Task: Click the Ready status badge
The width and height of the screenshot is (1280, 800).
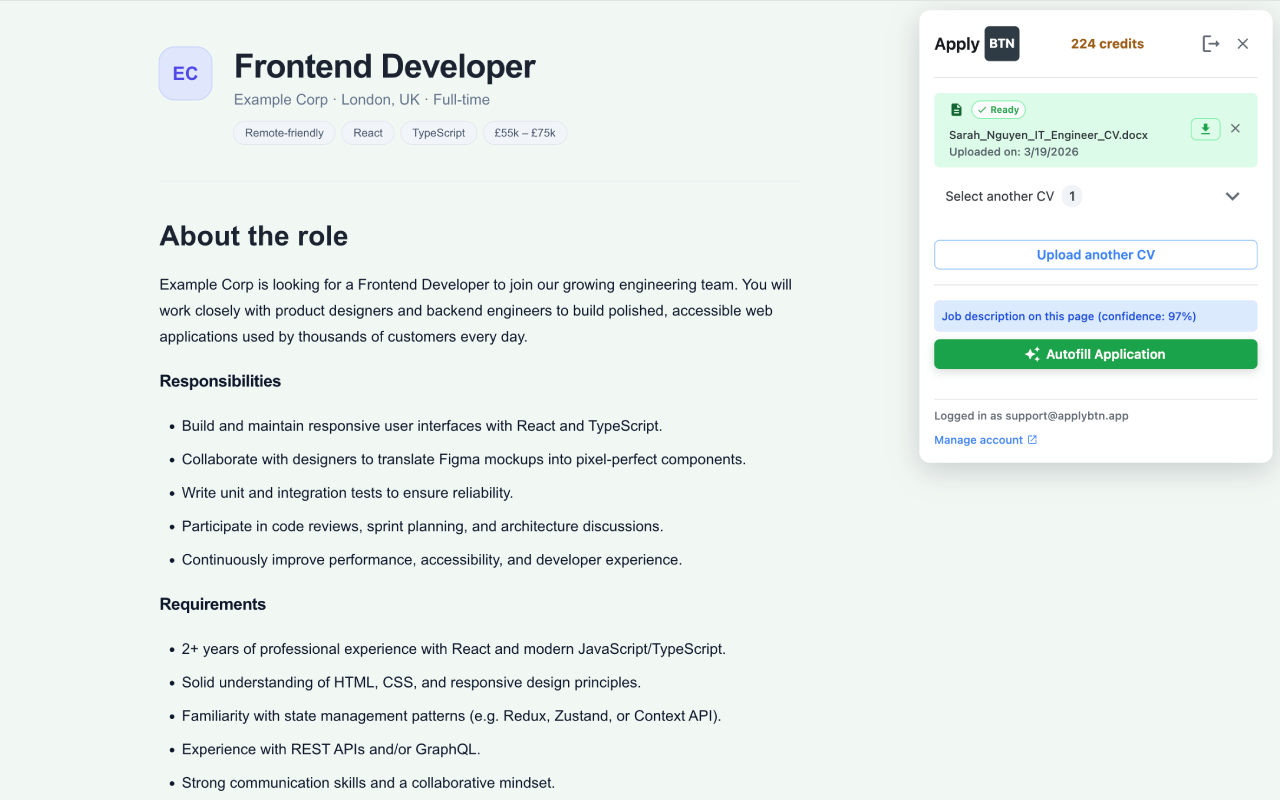Action: [998, 109]
